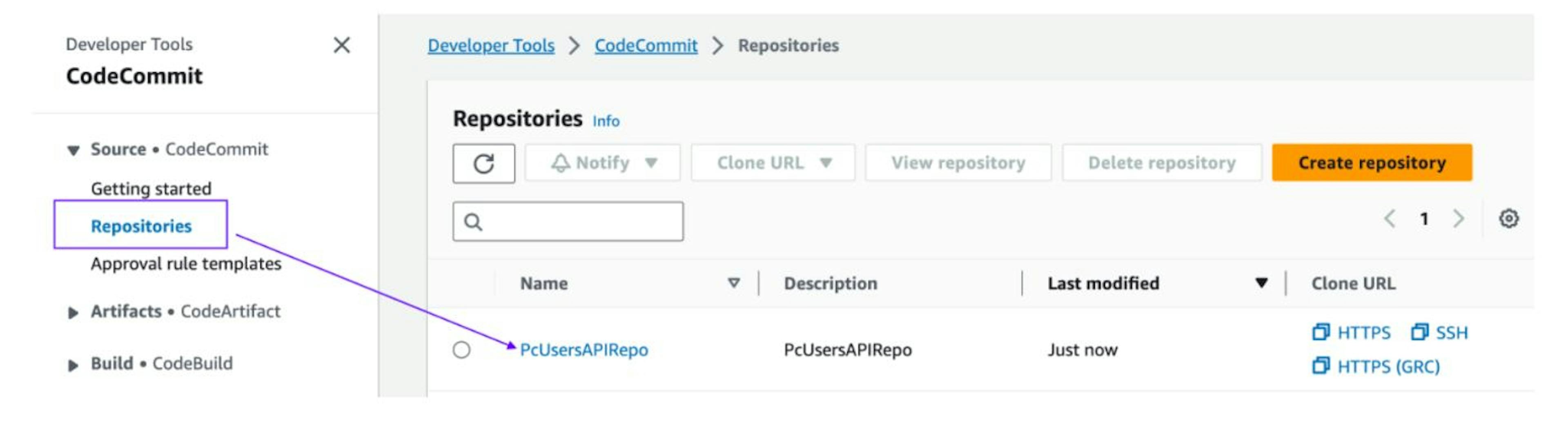Screen dimensions: 1568x448
Task: Close the Developer Tools side panel
Action: point(341,45)
